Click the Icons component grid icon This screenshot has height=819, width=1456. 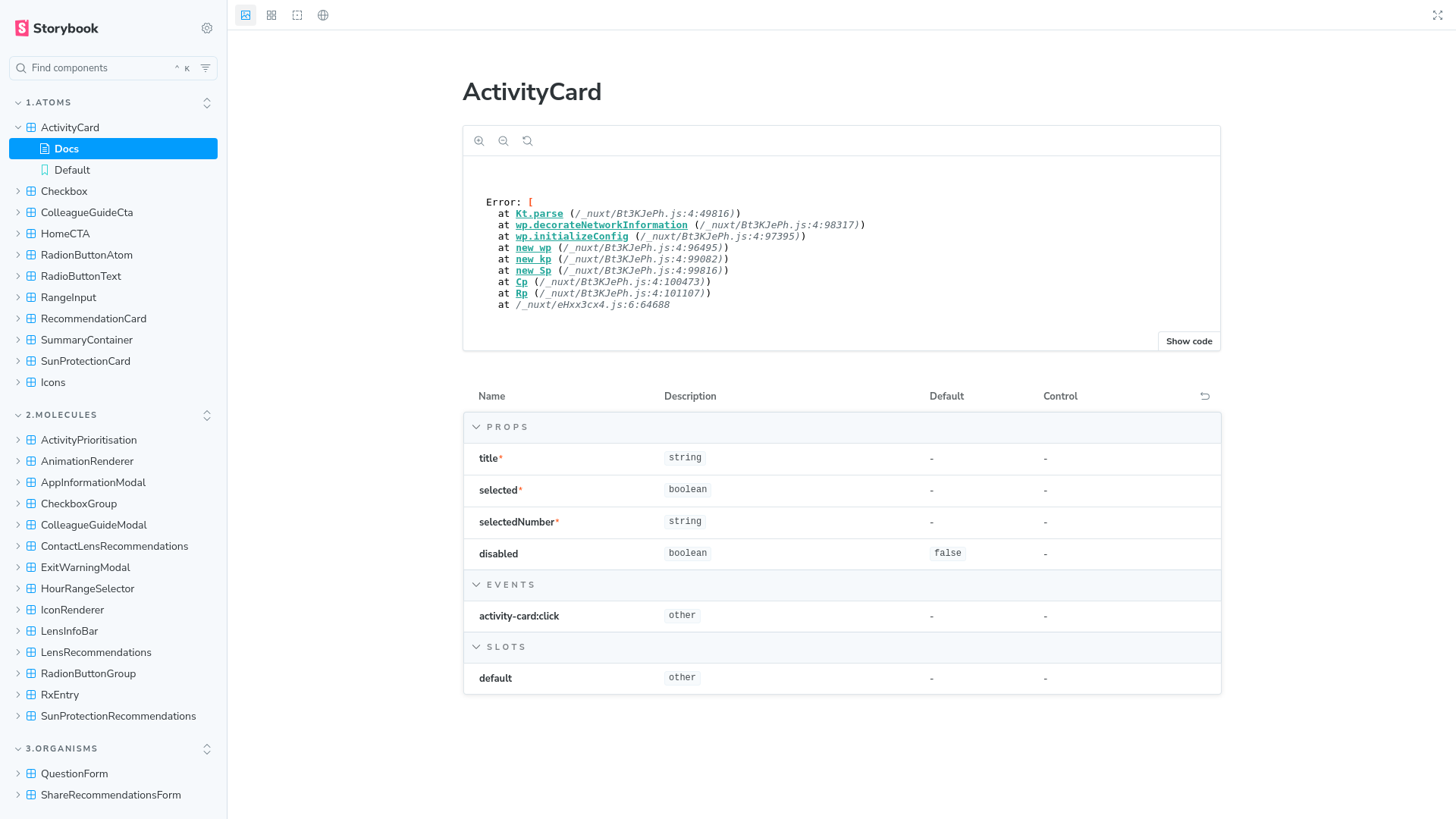tap(31, 382)
